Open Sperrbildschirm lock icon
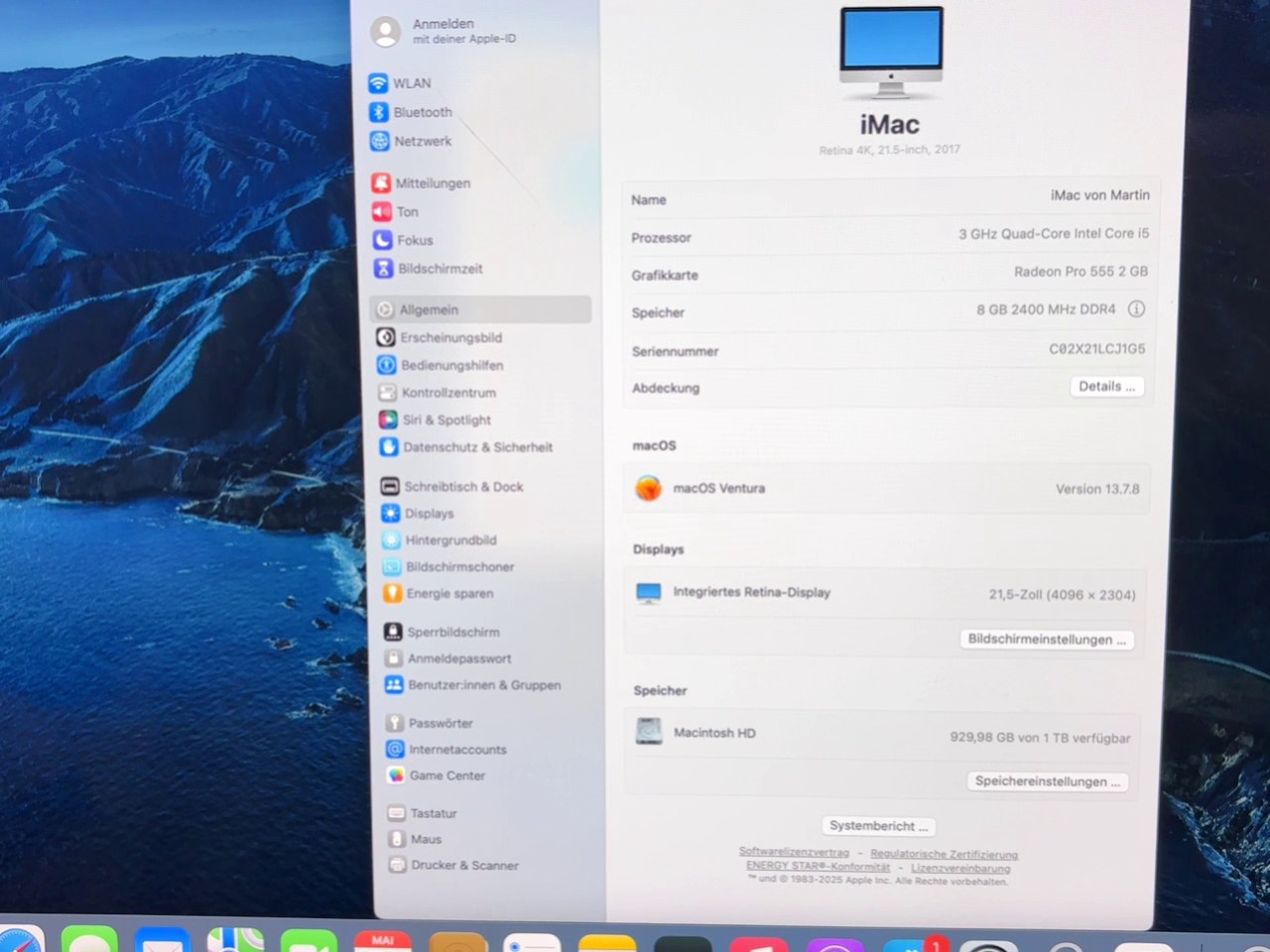 point(393,632)
